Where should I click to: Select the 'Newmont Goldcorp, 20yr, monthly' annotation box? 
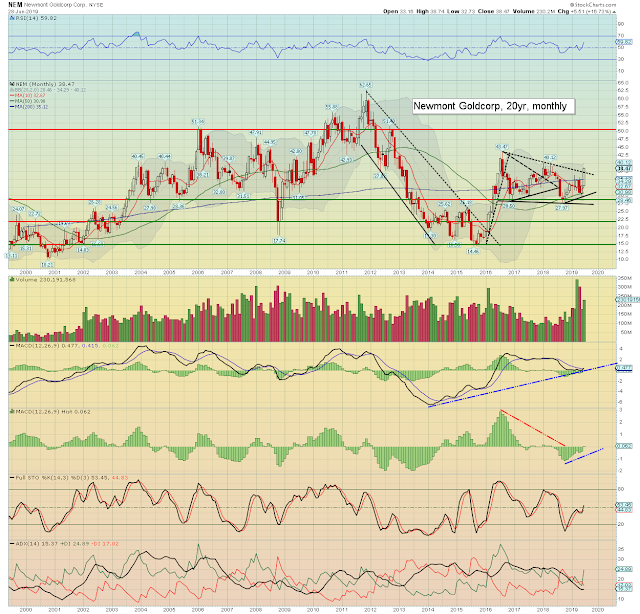click(493, 106)
